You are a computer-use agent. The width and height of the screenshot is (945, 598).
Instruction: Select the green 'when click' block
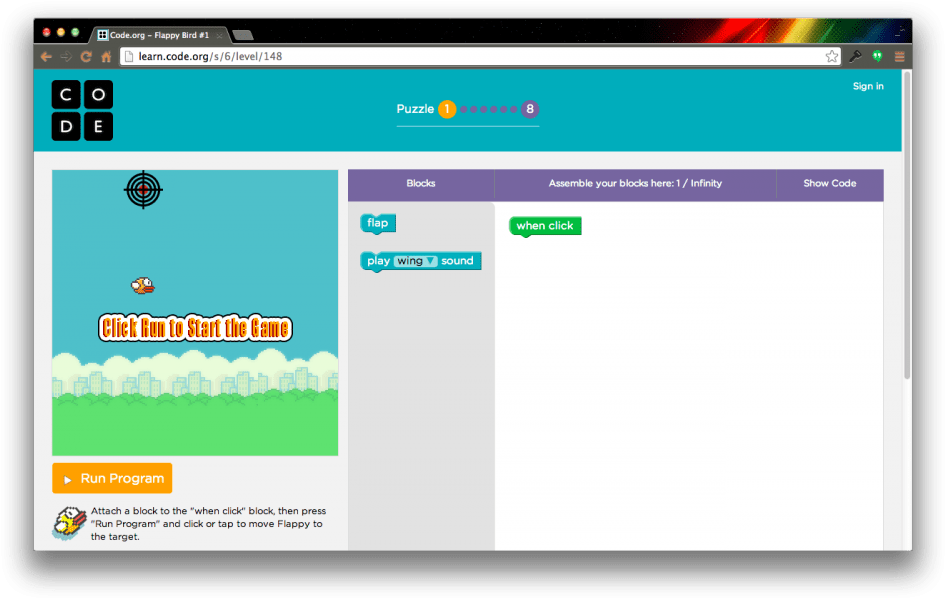544,226
